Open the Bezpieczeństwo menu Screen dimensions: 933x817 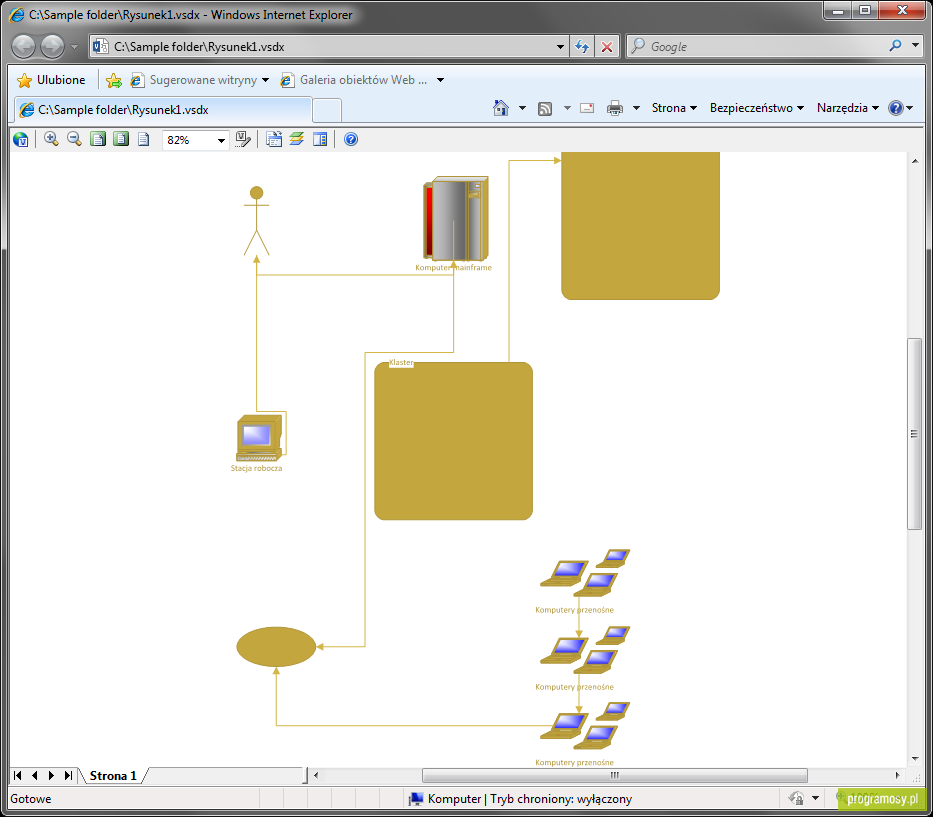pyautogui.click(x=756, y=108)
